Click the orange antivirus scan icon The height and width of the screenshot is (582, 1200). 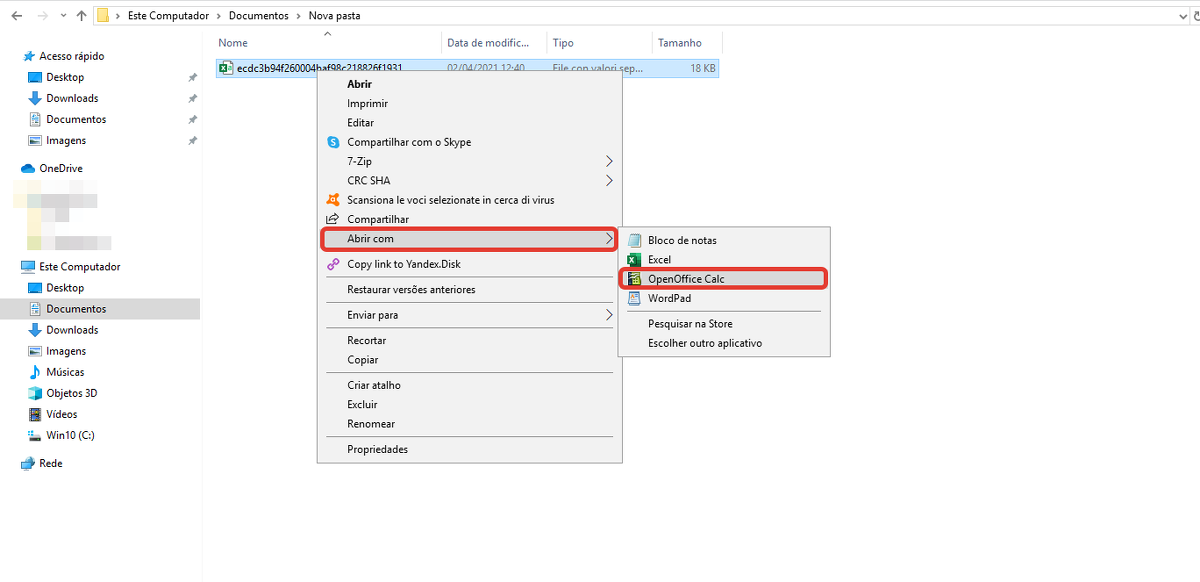coord(334,200)
